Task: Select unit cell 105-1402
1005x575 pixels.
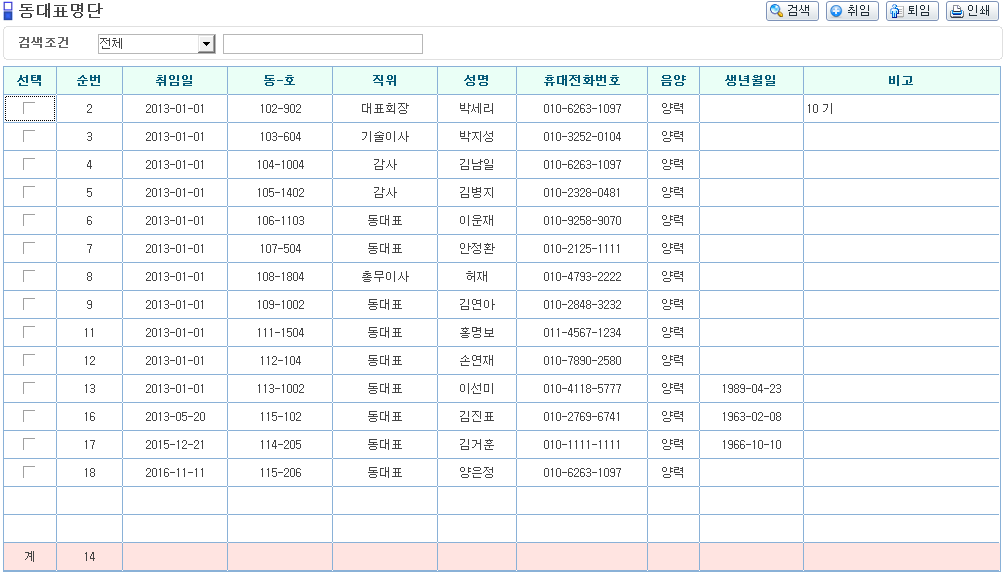Action: 280,192
